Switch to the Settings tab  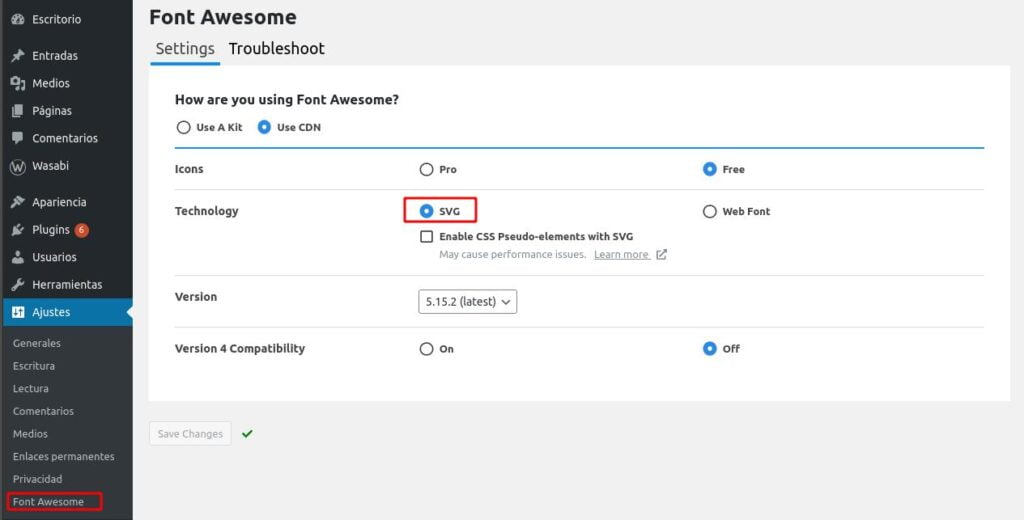pos(185,49)
